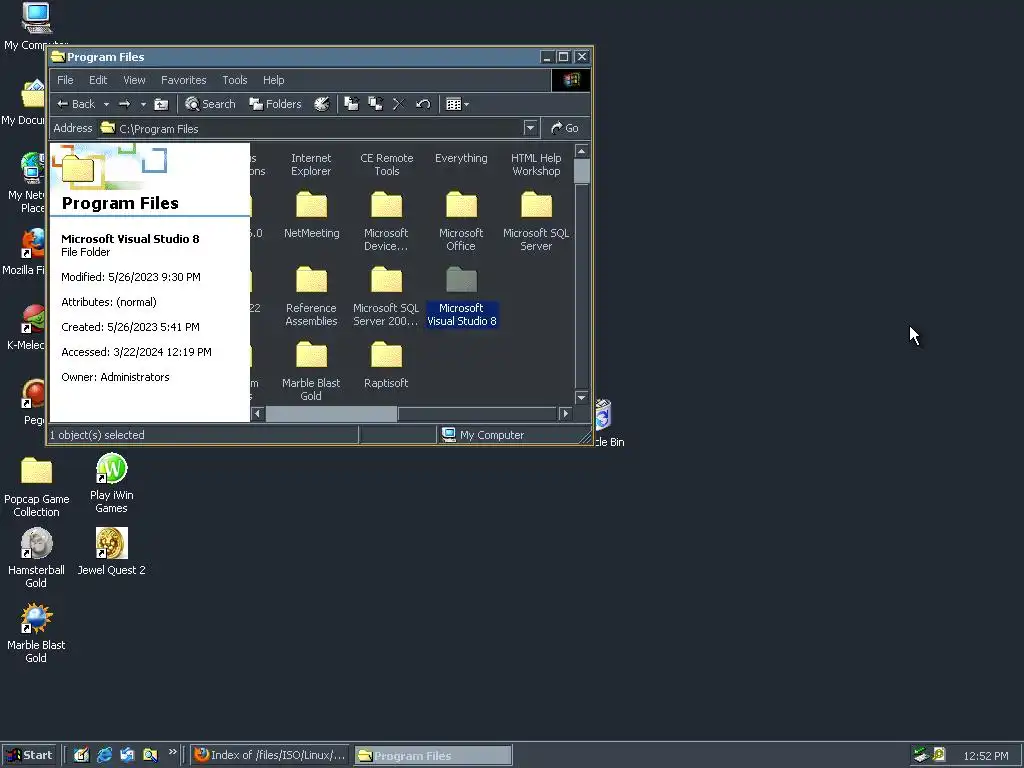Image resolution: width=1024 pixels, height=768 pixels.
Task: Open the Favorites menu
Action: pyautogui.click(x=184, y=80)
